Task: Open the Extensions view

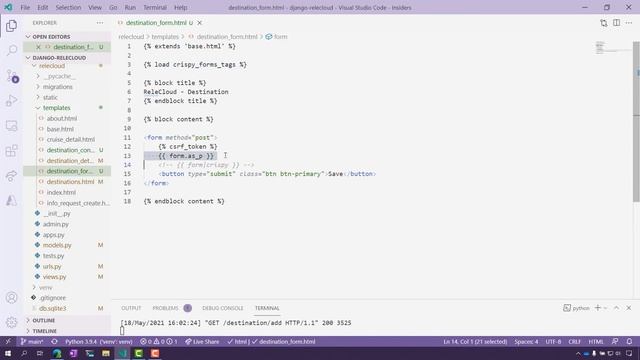Action: click(x=11, y=151)
